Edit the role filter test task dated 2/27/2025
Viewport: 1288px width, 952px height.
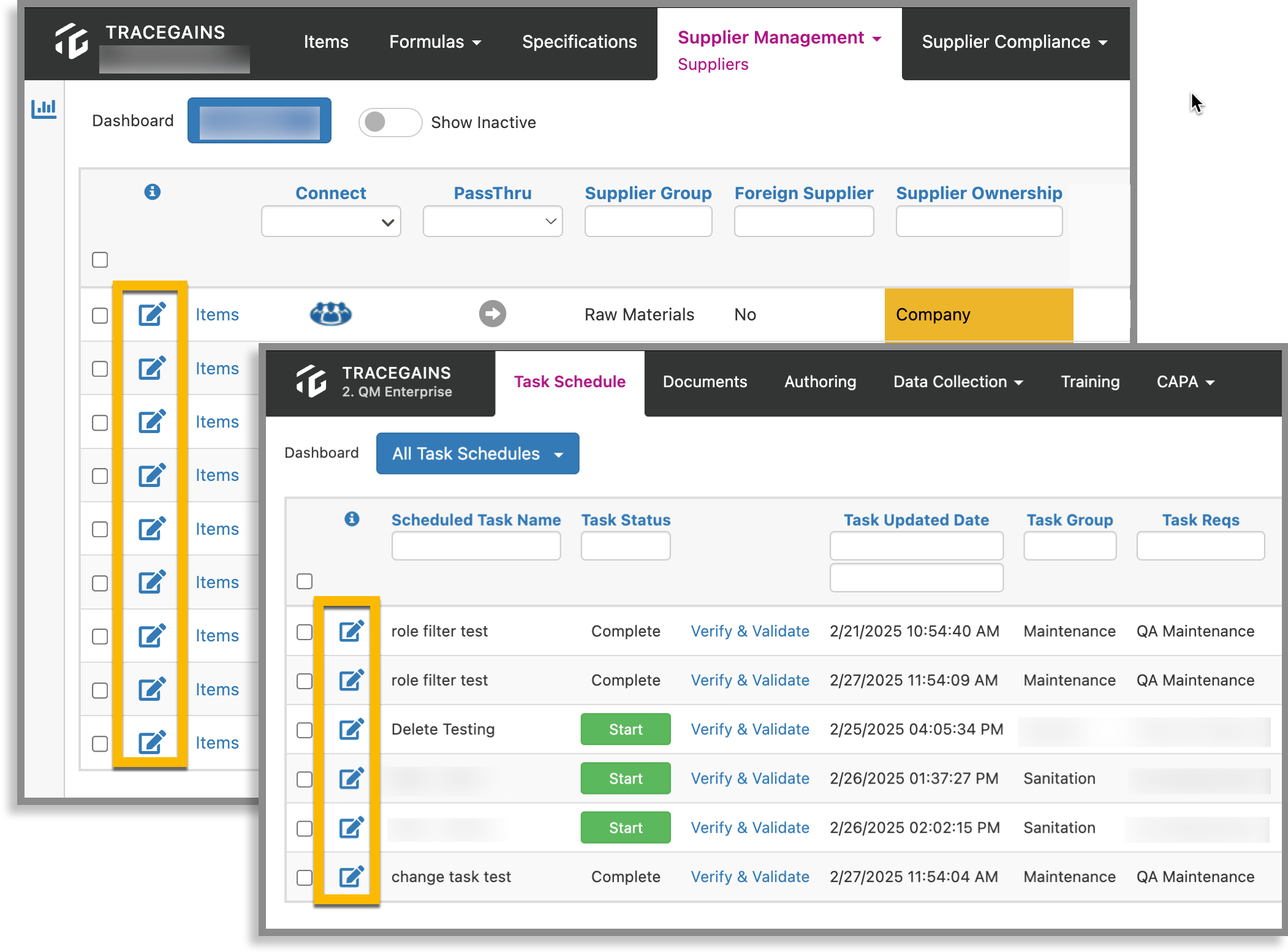click(x=352, y=680)
